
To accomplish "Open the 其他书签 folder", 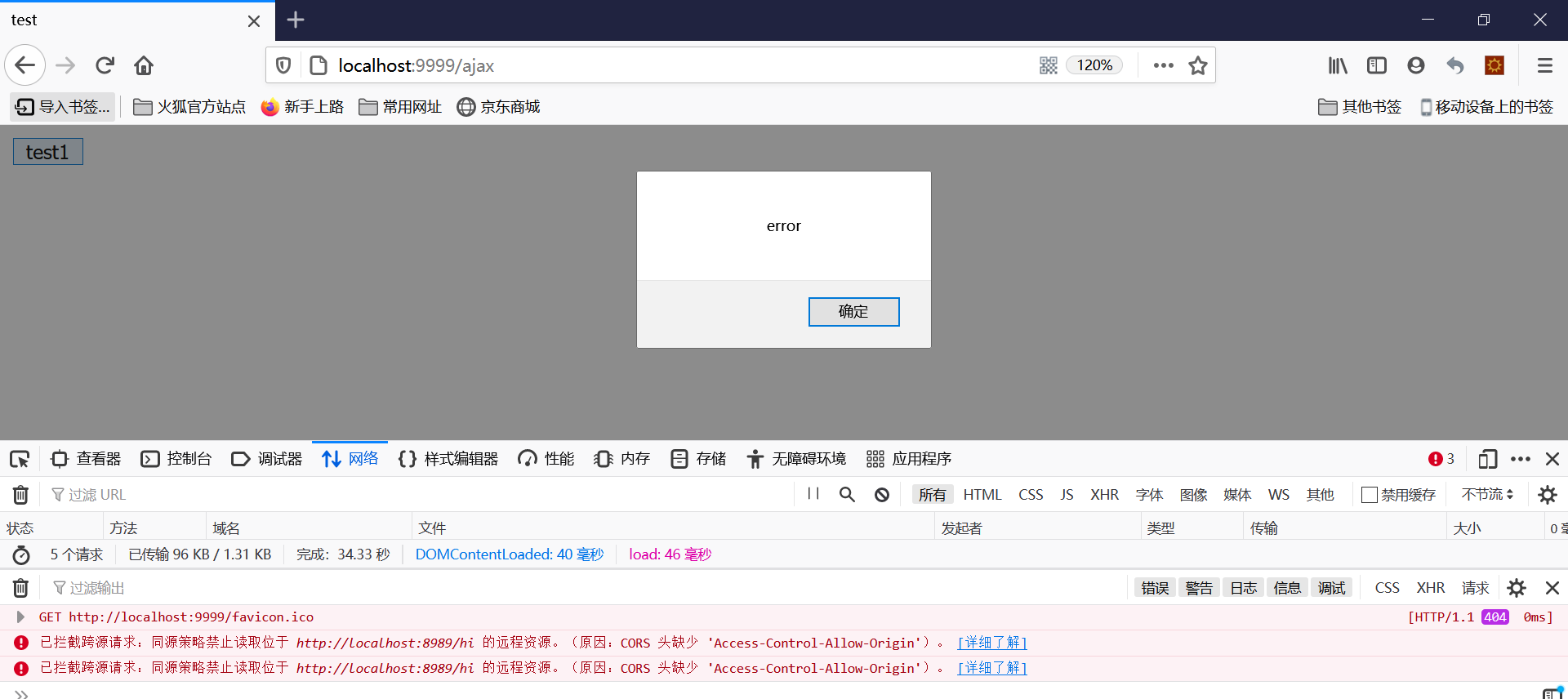I will [x=1360, y=107].
